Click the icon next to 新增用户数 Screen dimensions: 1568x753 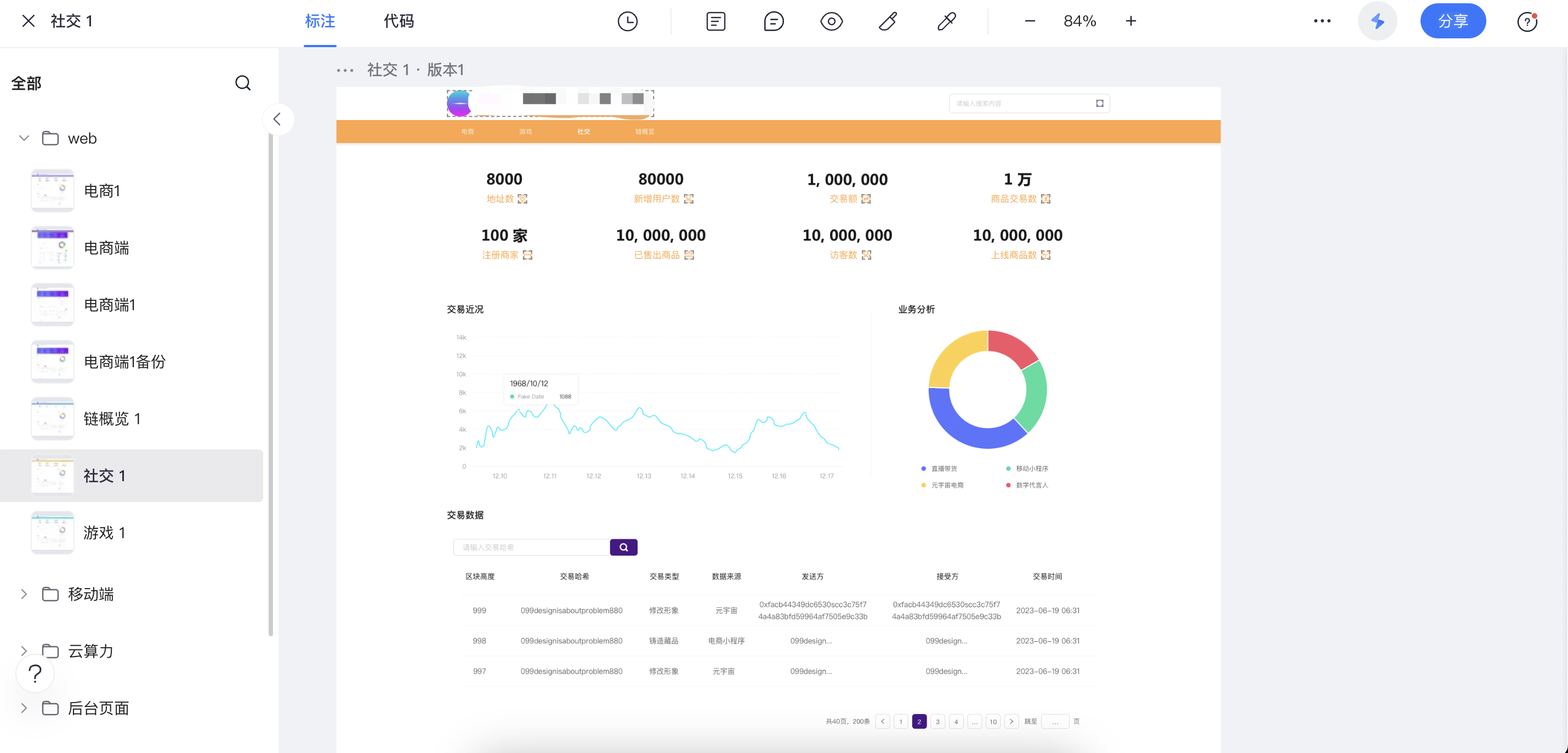[x=689, y=199]
